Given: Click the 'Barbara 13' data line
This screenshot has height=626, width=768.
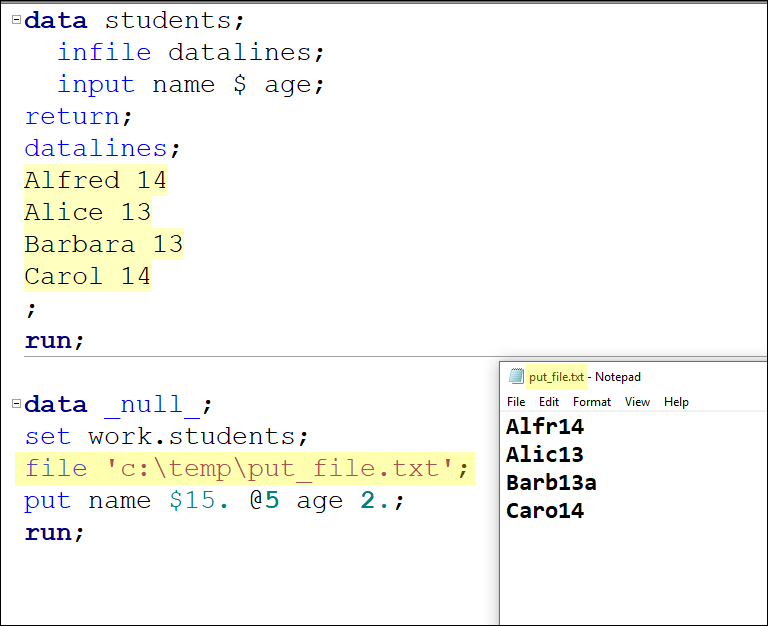Looking at the screenshot, I should 104,244.
